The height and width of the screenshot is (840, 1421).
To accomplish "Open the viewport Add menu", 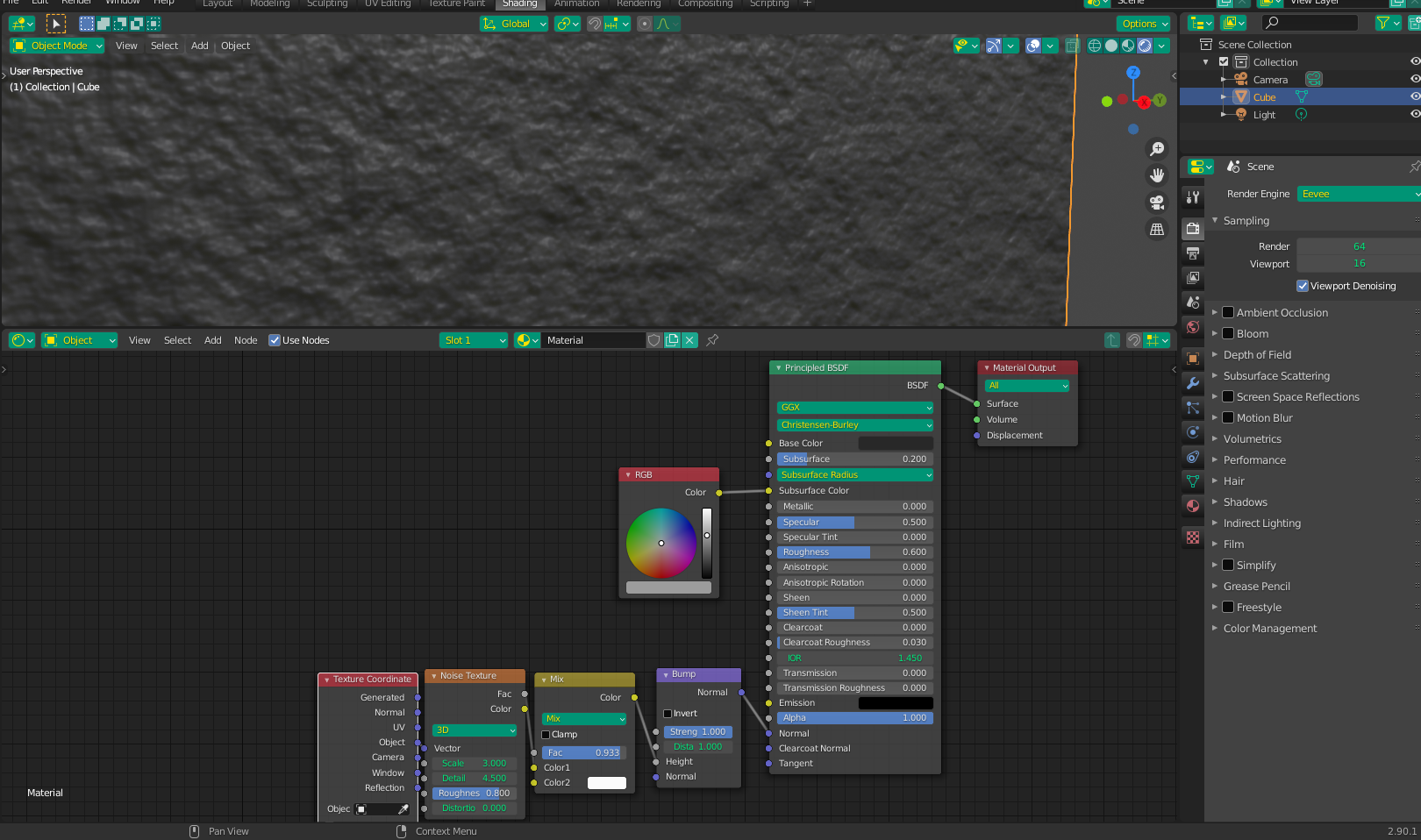I will (200, 46).
